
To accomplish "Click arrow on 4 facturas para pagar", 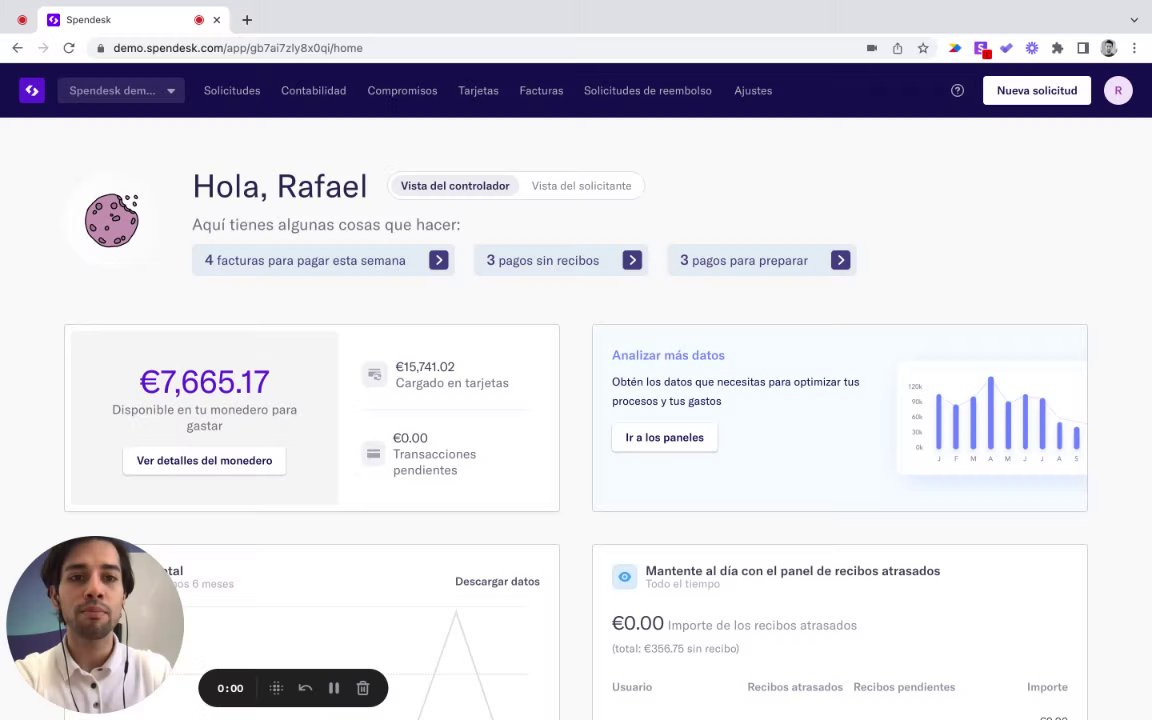I will point(439,260).
